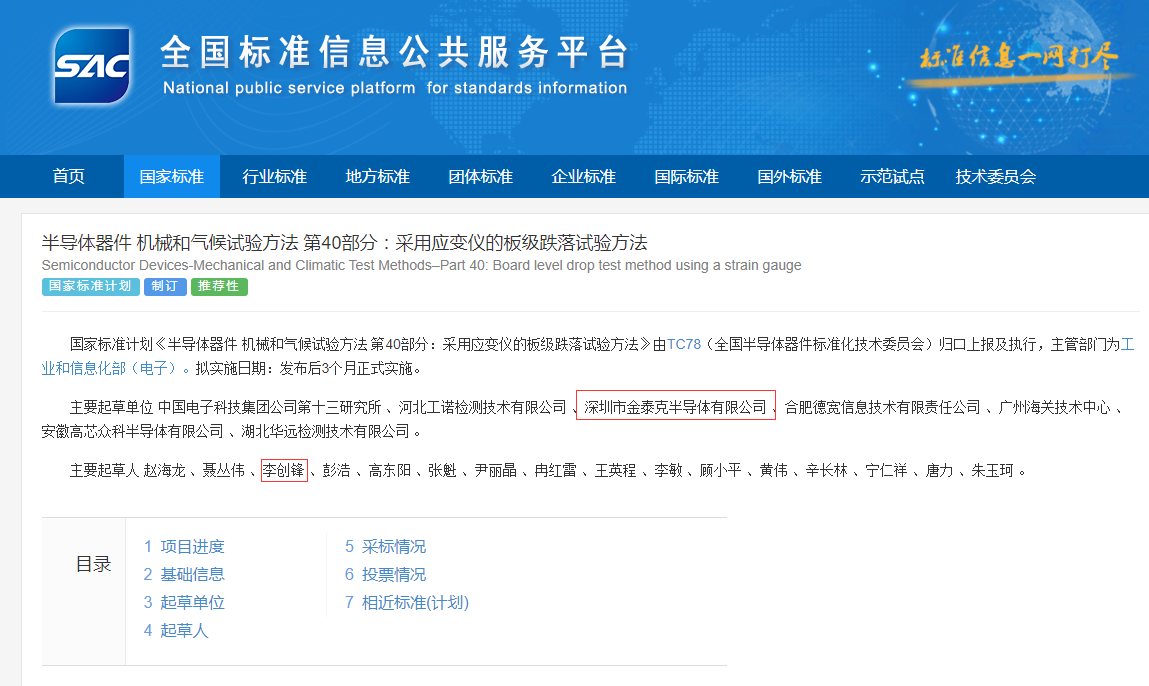1149x686 pixels.
Task: Click drafter name 聂丛伟
Action: point(223,471)
